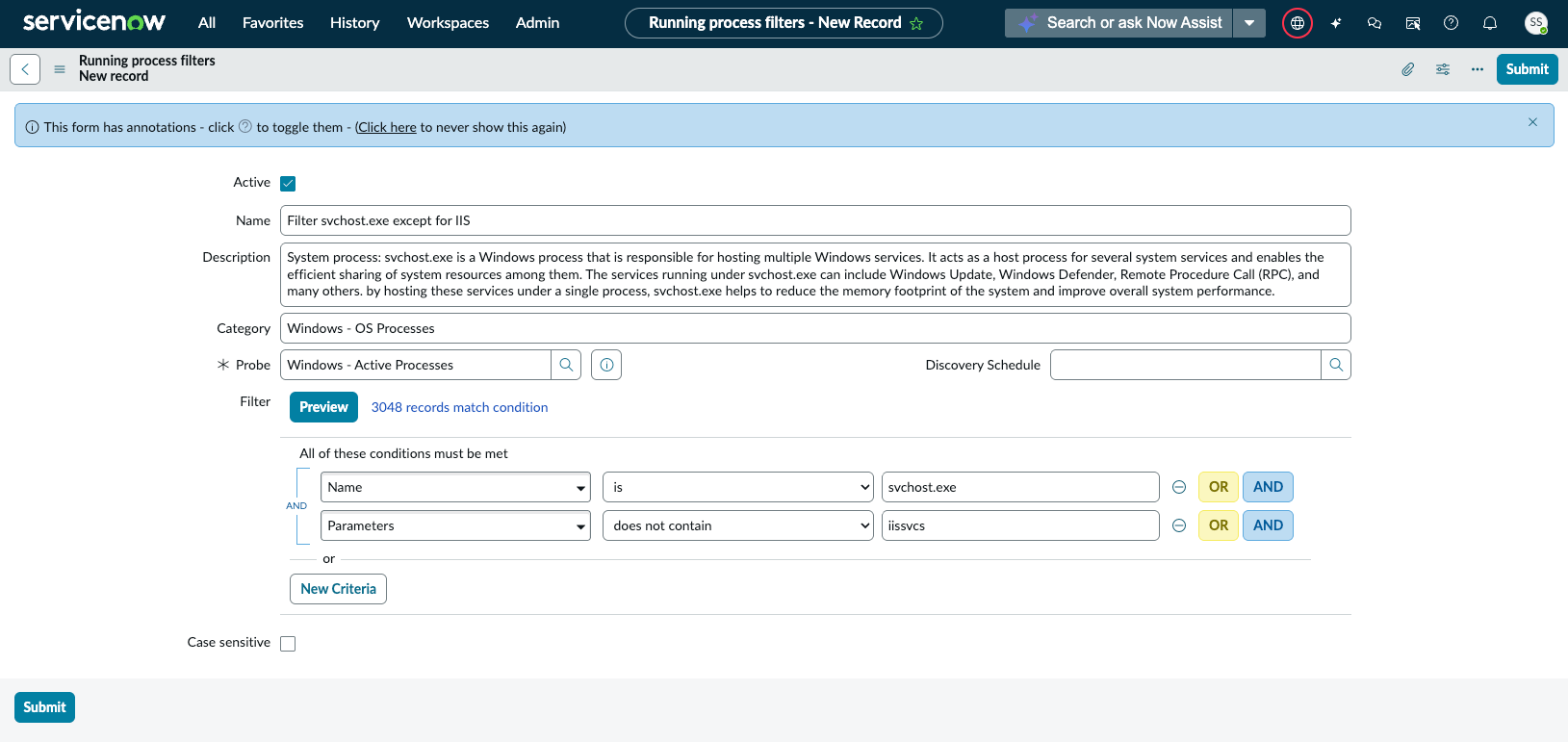The image size is (1568, 742).
Task: Open the Name field dropdown in the filter
Action: [455, 487]
